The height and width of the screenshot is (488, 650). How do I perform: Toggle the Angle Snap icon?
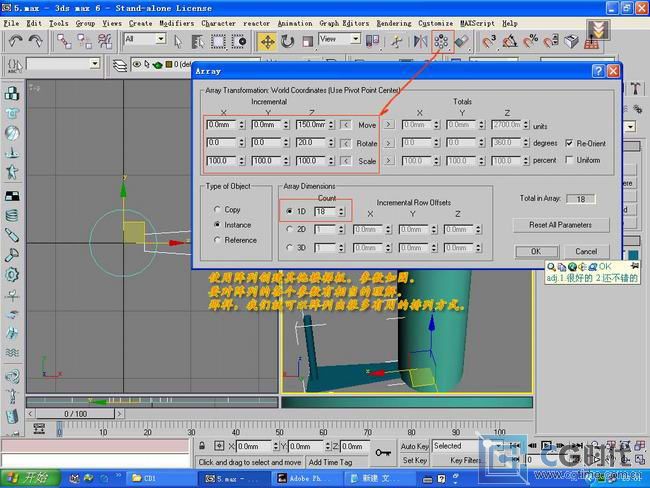coord(510,41)
